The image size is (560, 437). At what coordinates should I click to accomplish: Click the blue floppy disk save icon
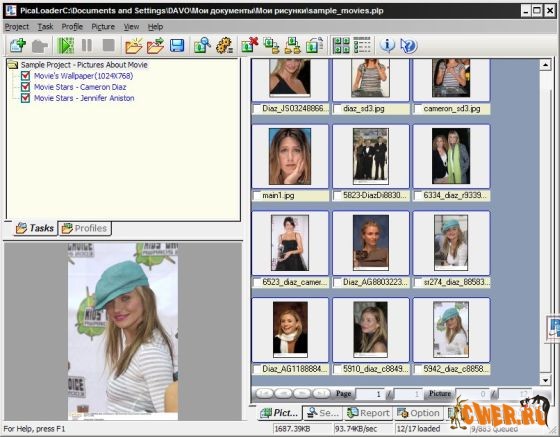pos(177,46)
